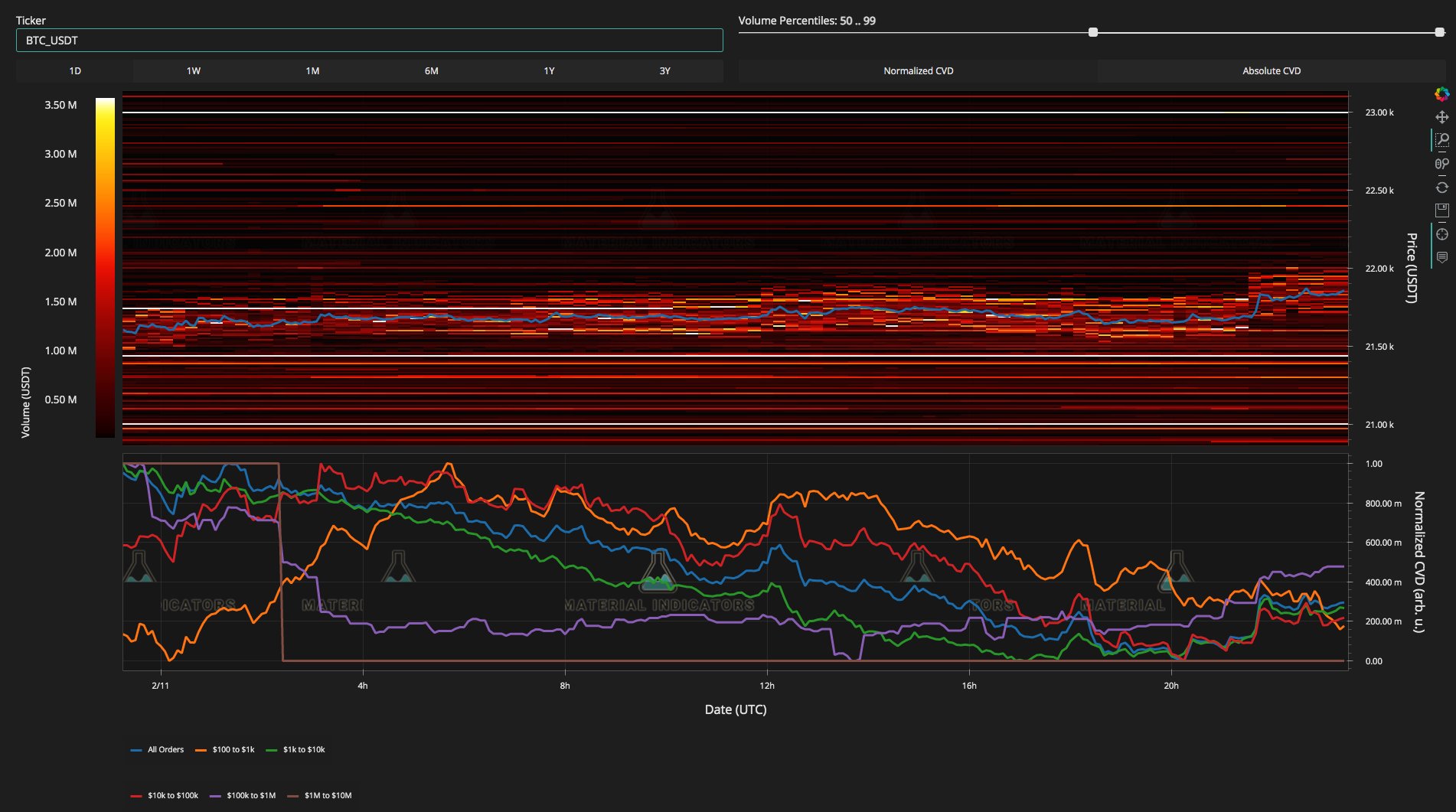Toggle the Hover tooltip tool

tap(1441, 257)
